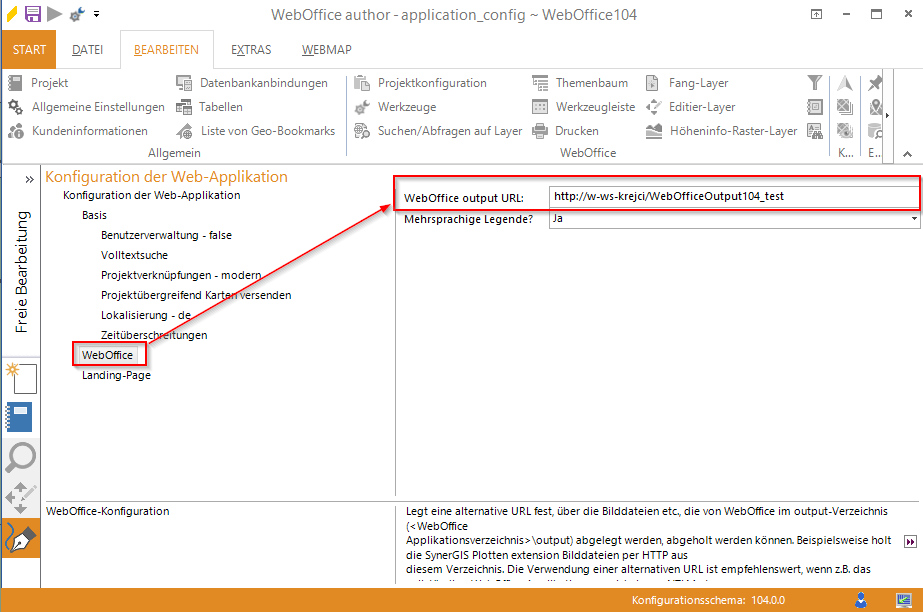The image size is (923, 612).
Task: Click the Run (play) icon next to Save
Action: [55, 14]
